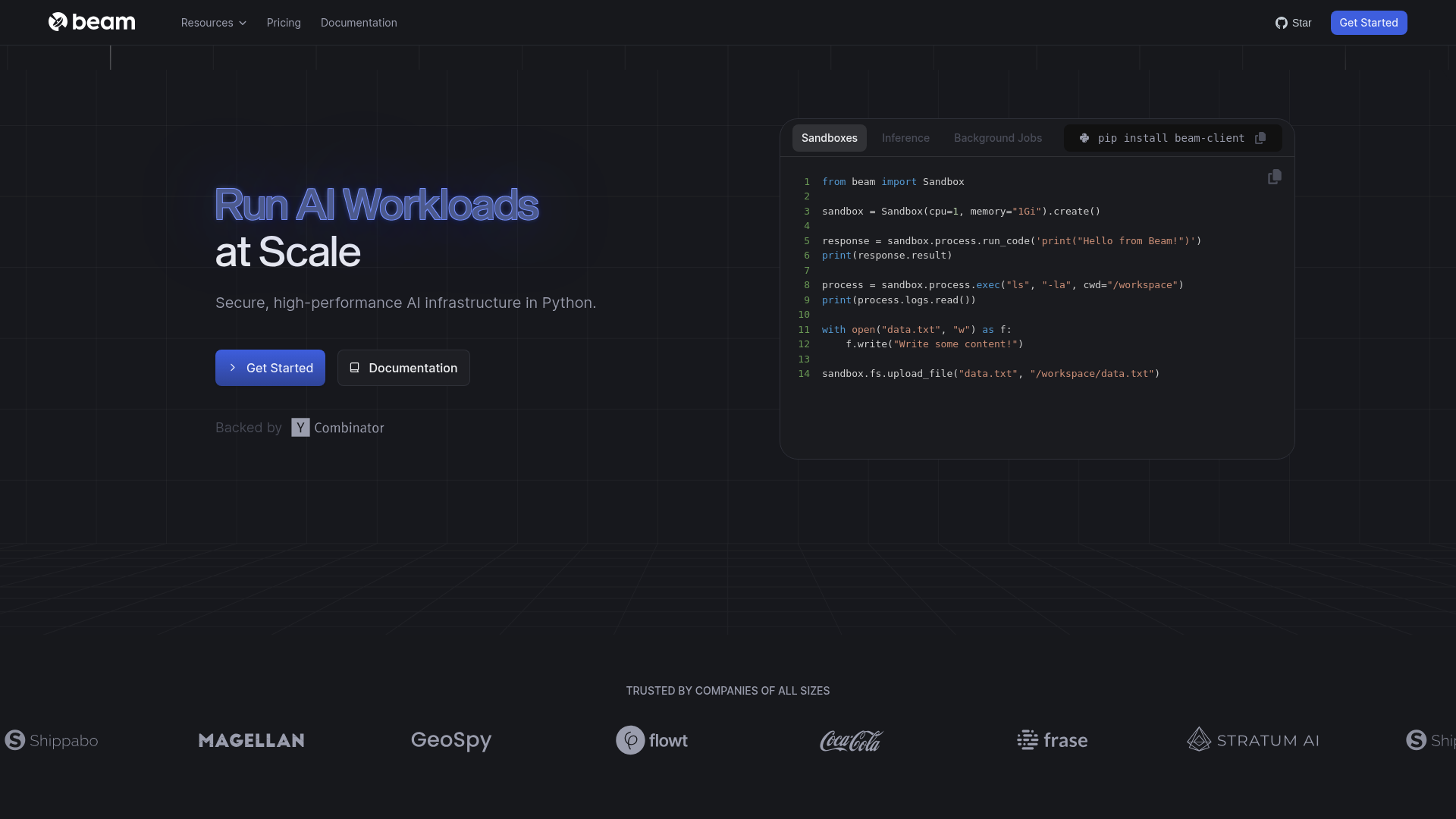Click the Stratum AI logo

coord(1253,739)
